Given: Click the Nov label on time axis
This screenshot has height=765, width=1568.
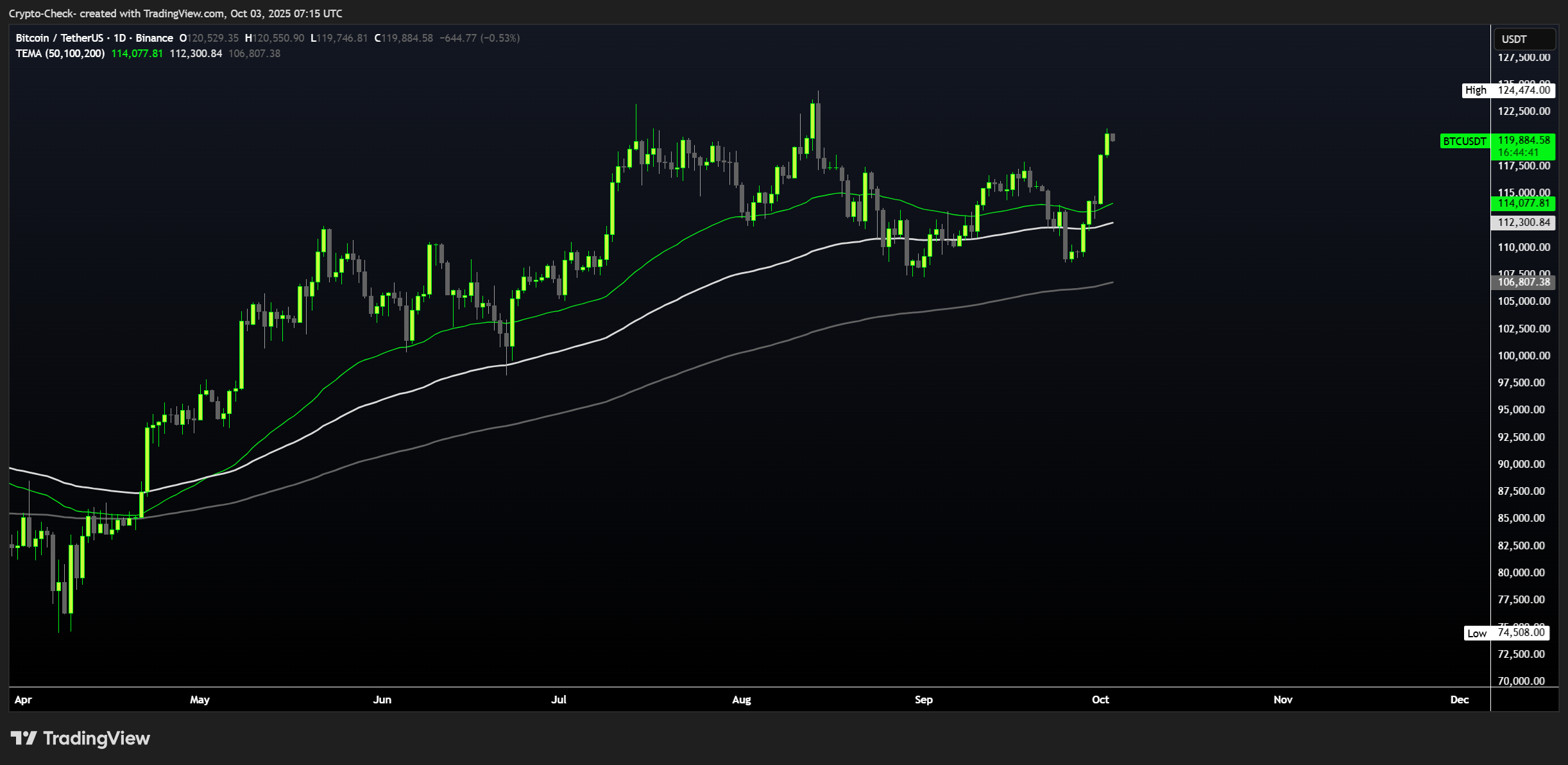Looking at the screenshot, I should point(1283,700).
